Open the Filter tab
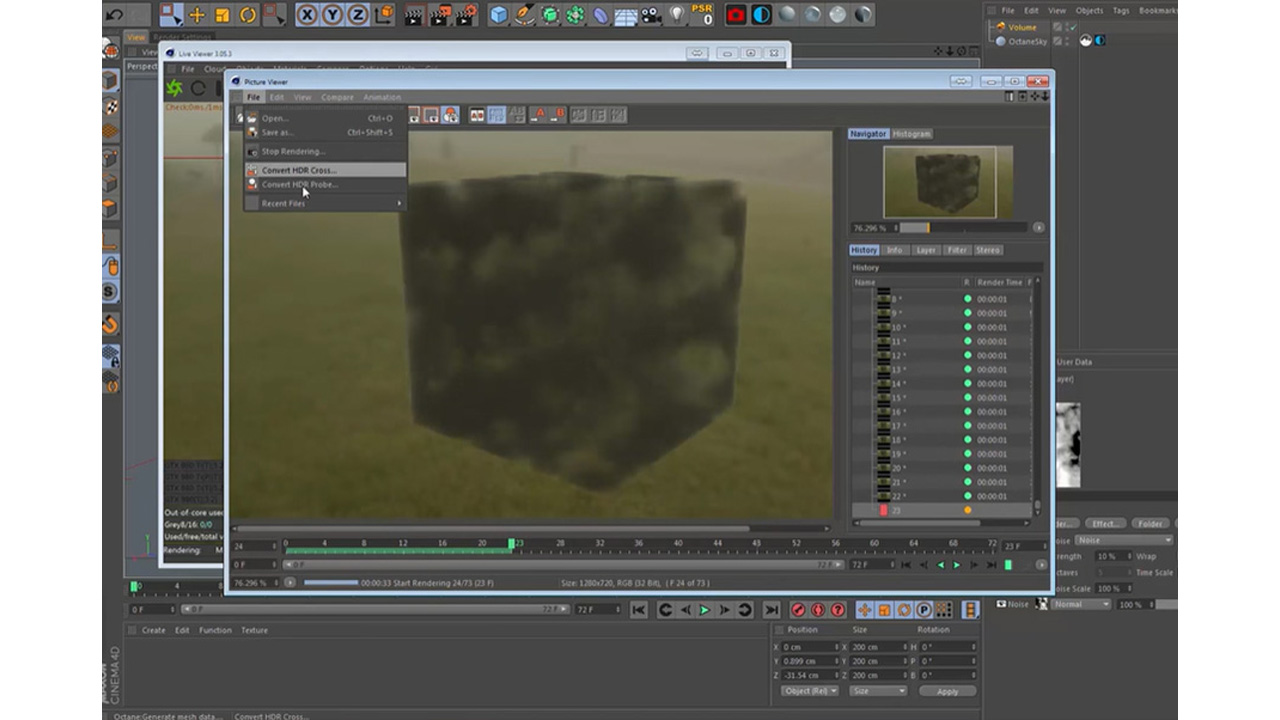 [957, 250]
